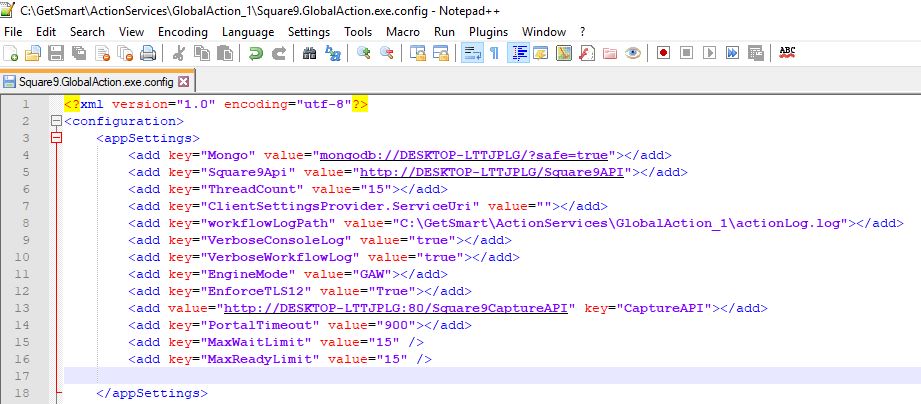Screen dimensions: 921x404
Task: Open the Language menu
Action: [248, 32]
